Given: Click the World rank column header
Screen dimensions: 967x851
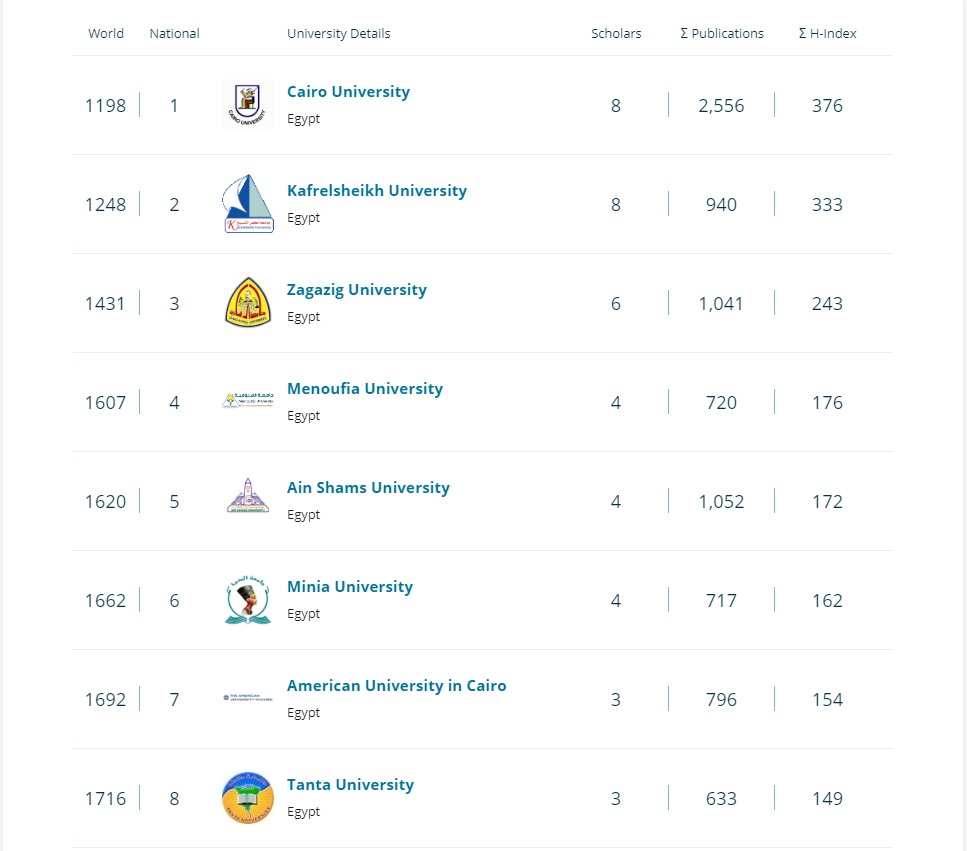Looking at the screenshot, I should coord(106,33).
